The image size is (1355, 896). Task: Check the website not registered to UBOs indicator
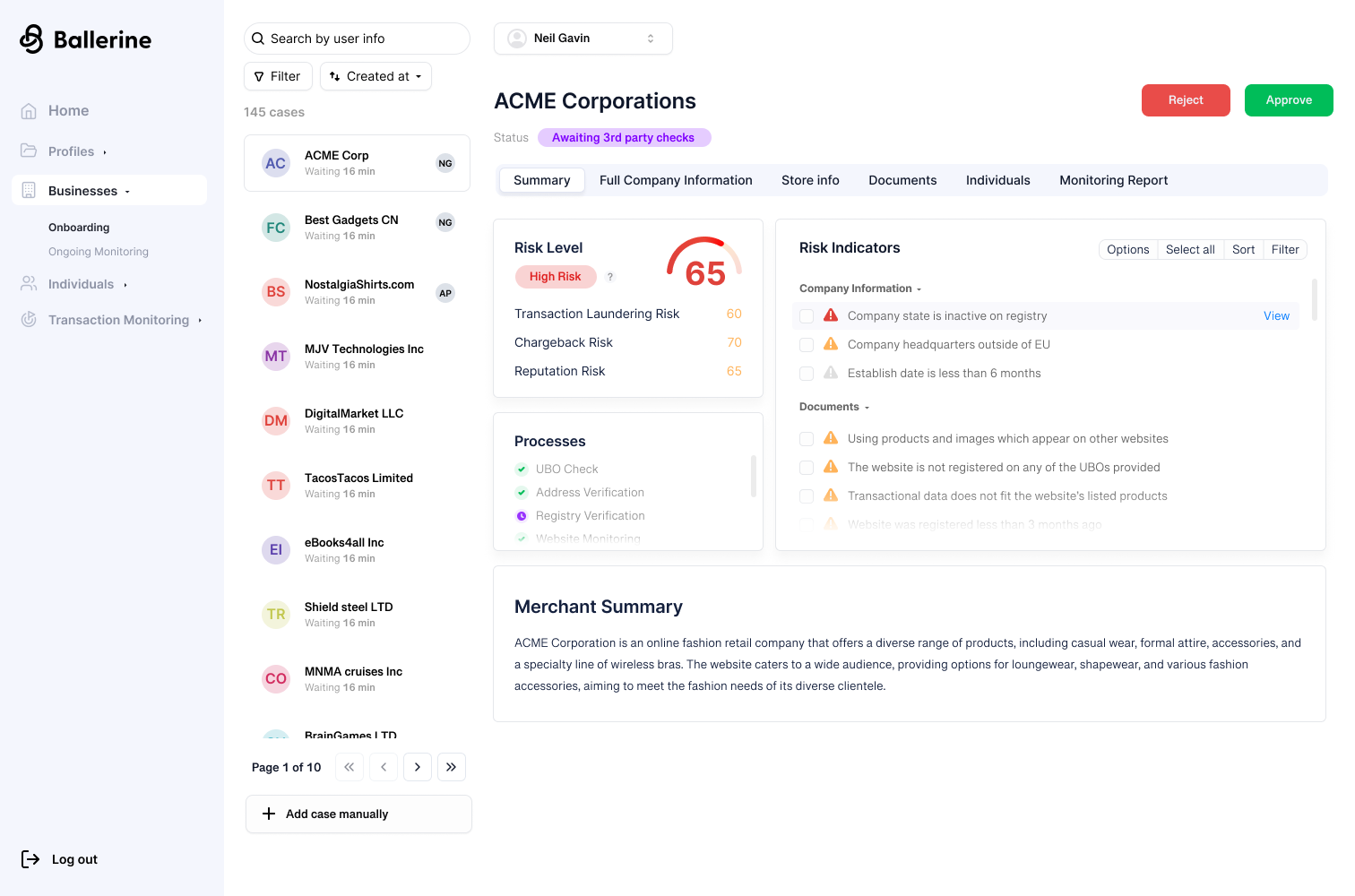pyautogui.click(x=806, y=467)
